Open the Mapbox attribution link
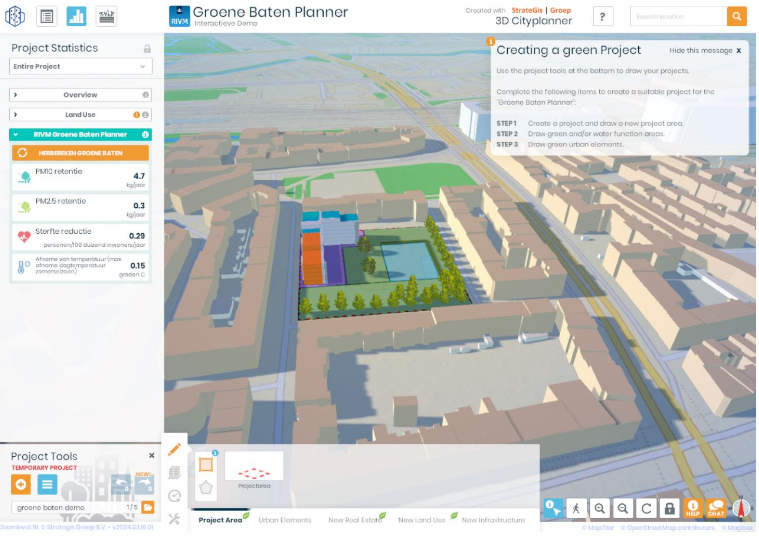The image size is (759, 536). tap(737, 528)
